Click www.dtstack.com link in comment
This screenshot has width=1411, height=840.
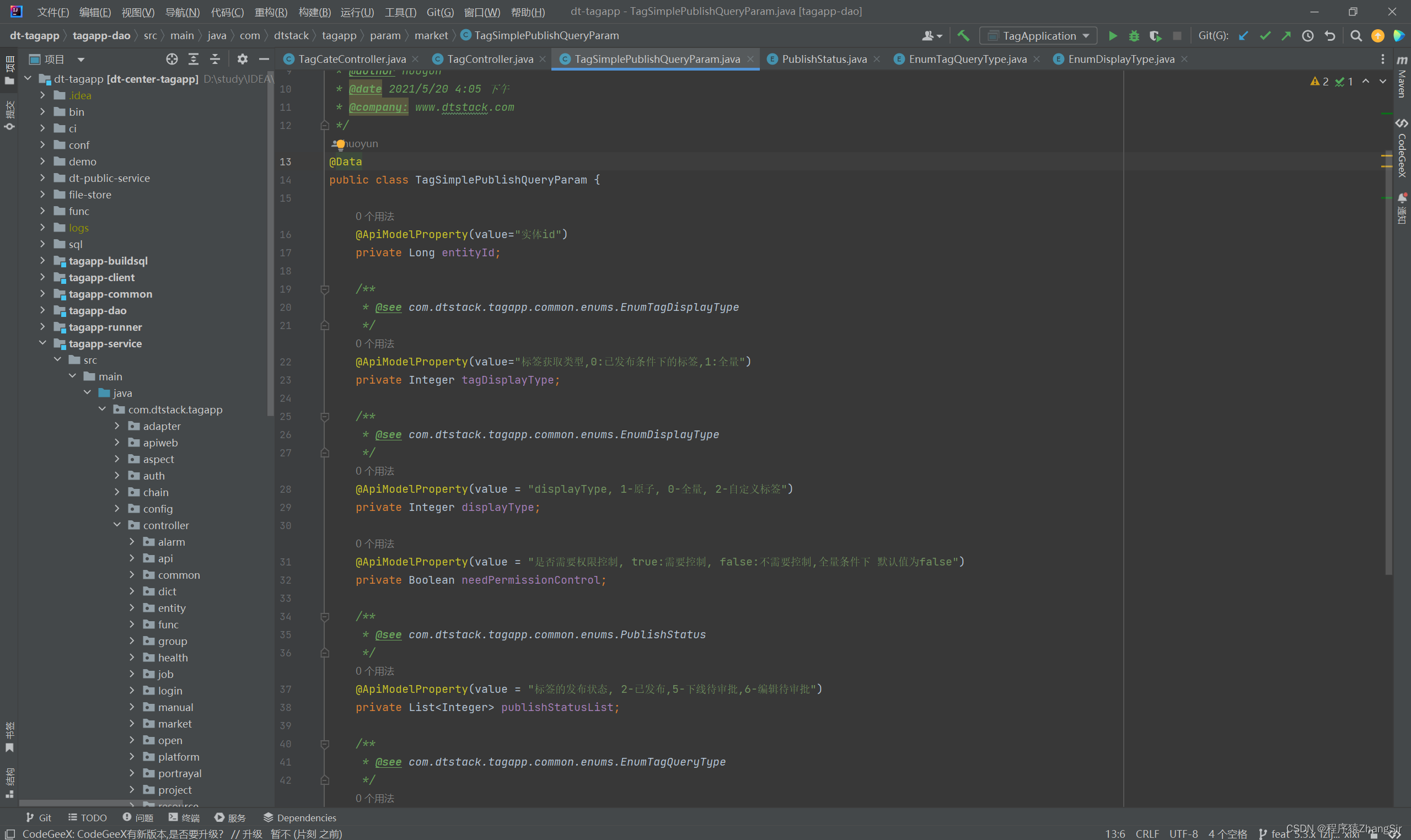click(464, 107)
